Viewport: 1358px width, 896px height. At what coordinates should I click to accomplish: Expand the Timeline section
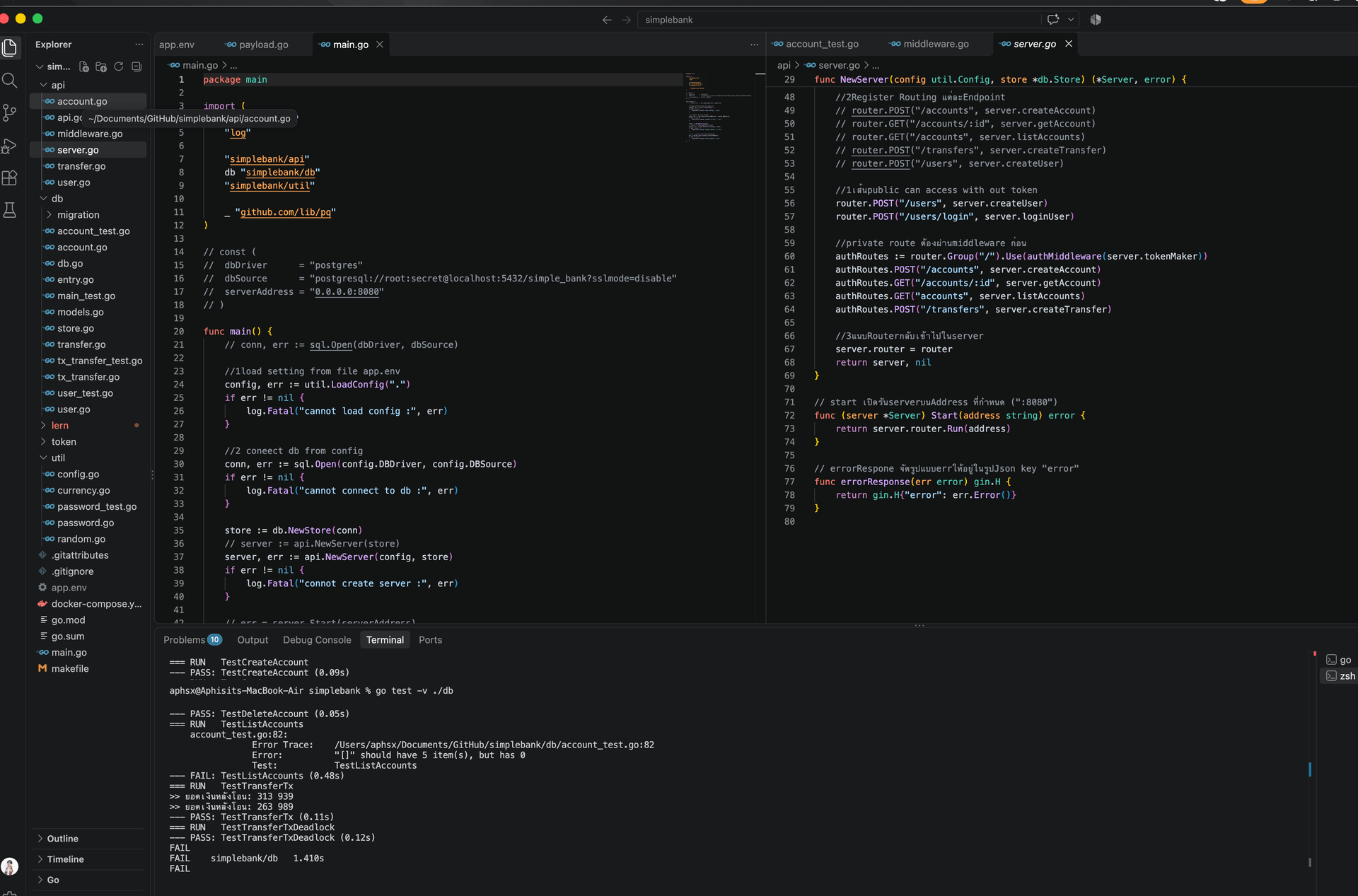click(x=65, y=859)
